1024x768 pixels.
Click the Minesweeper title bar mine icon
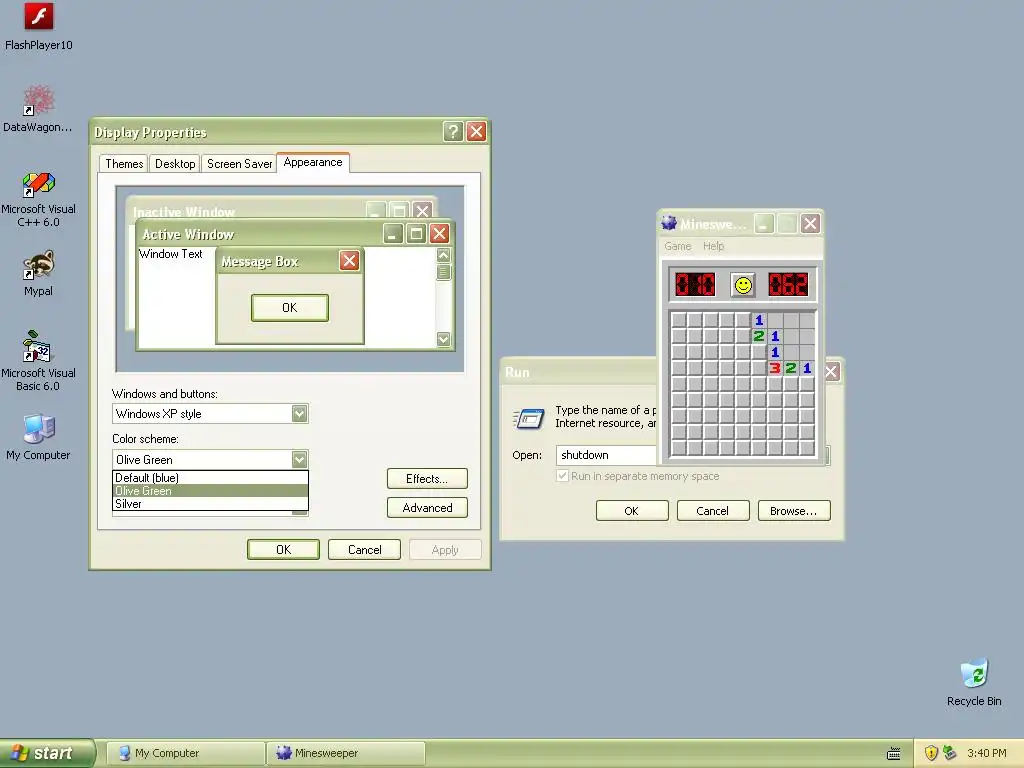(x=668, y=223)
